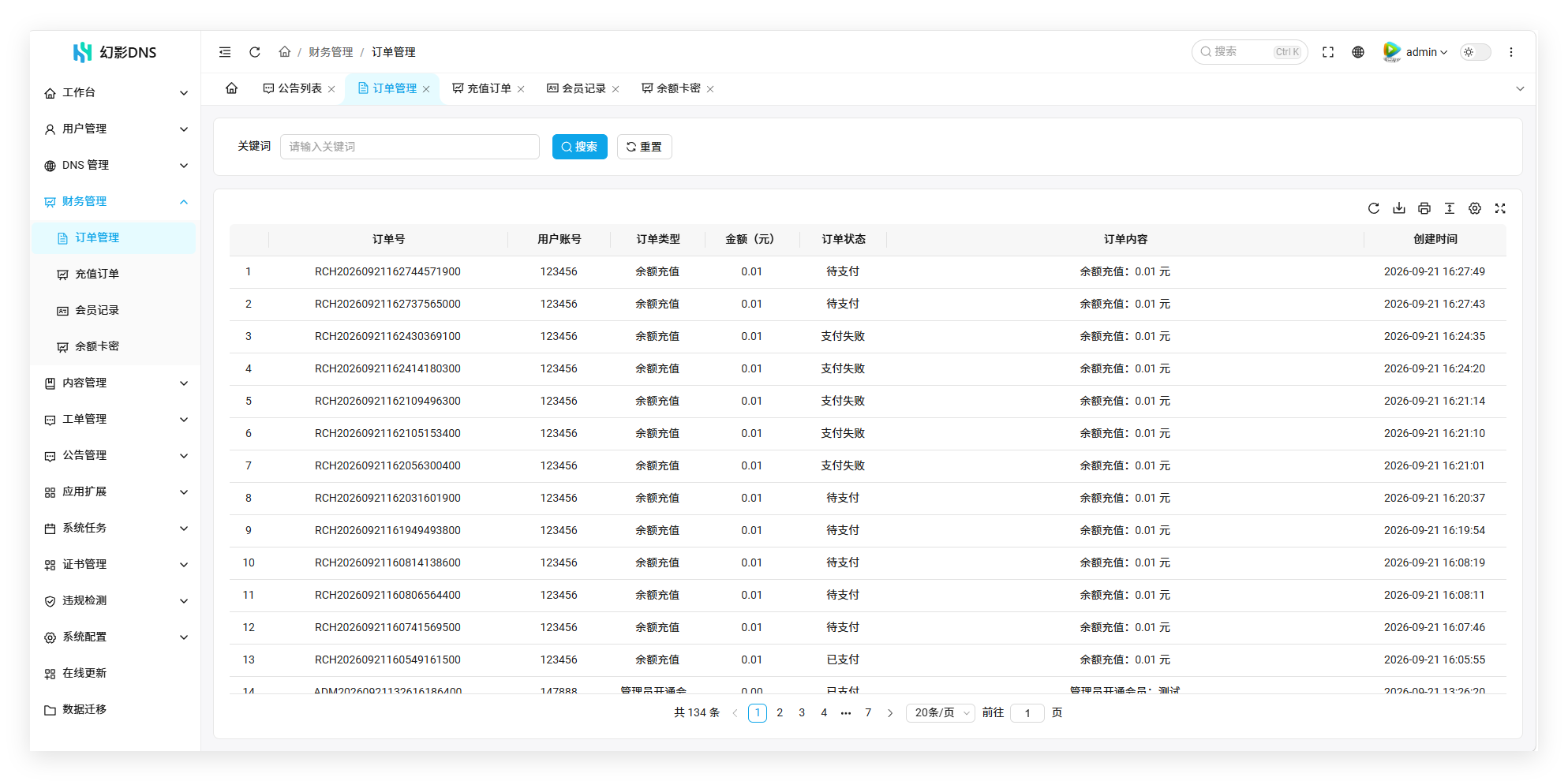Export the table with the download icon

coord(1399,208)
